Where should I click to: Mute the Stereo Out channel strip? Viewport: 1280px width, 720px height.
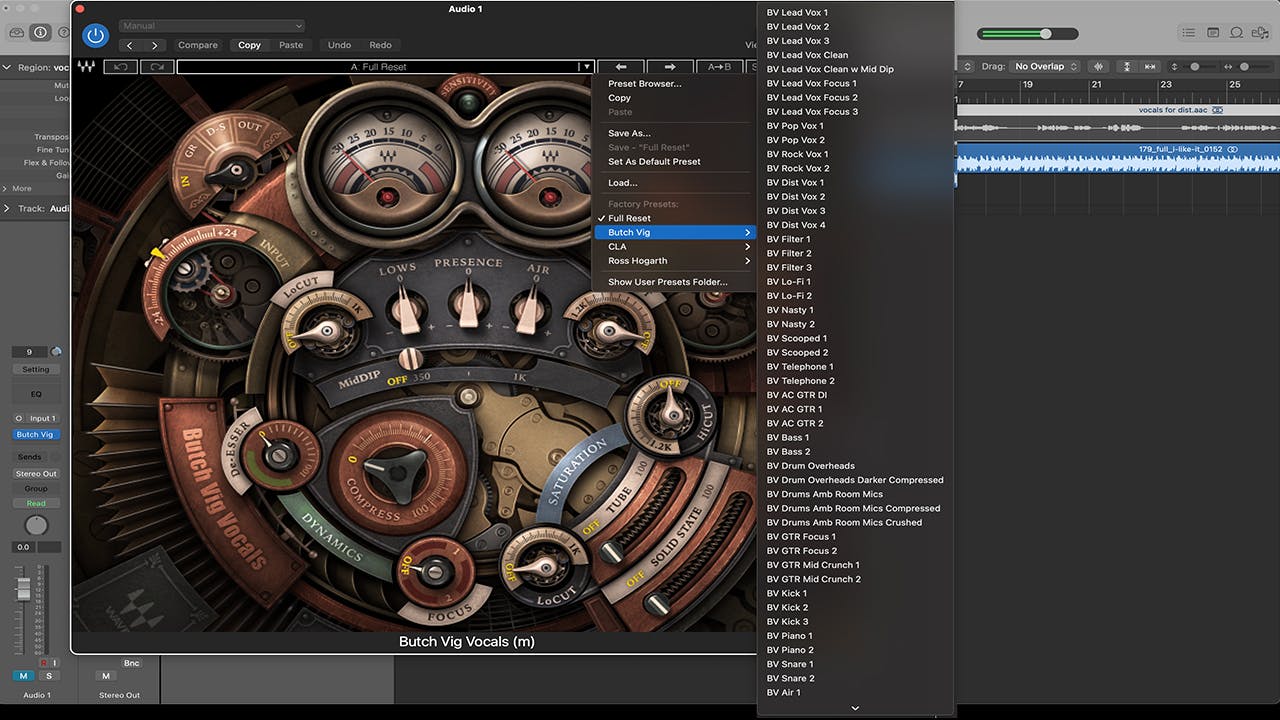(x=106, y=676)
